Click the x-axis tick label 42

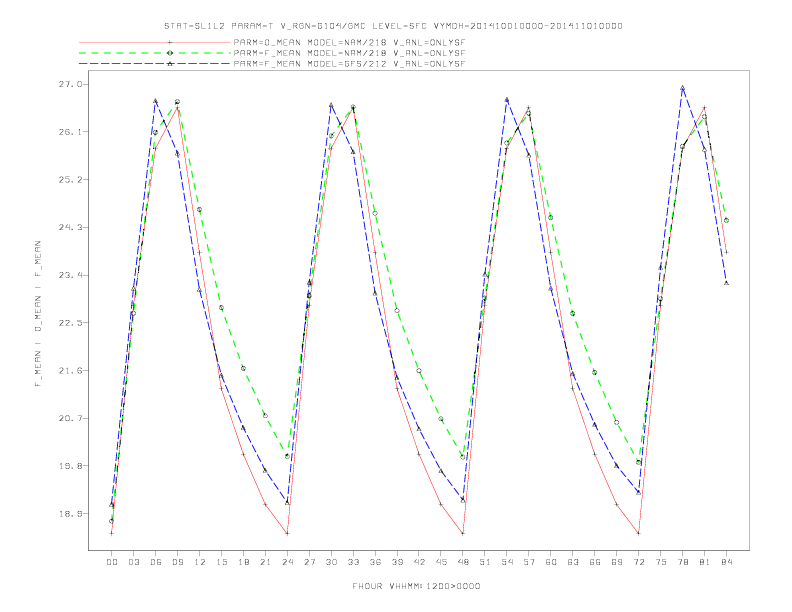pyautogui.click(x=419, y=562)
